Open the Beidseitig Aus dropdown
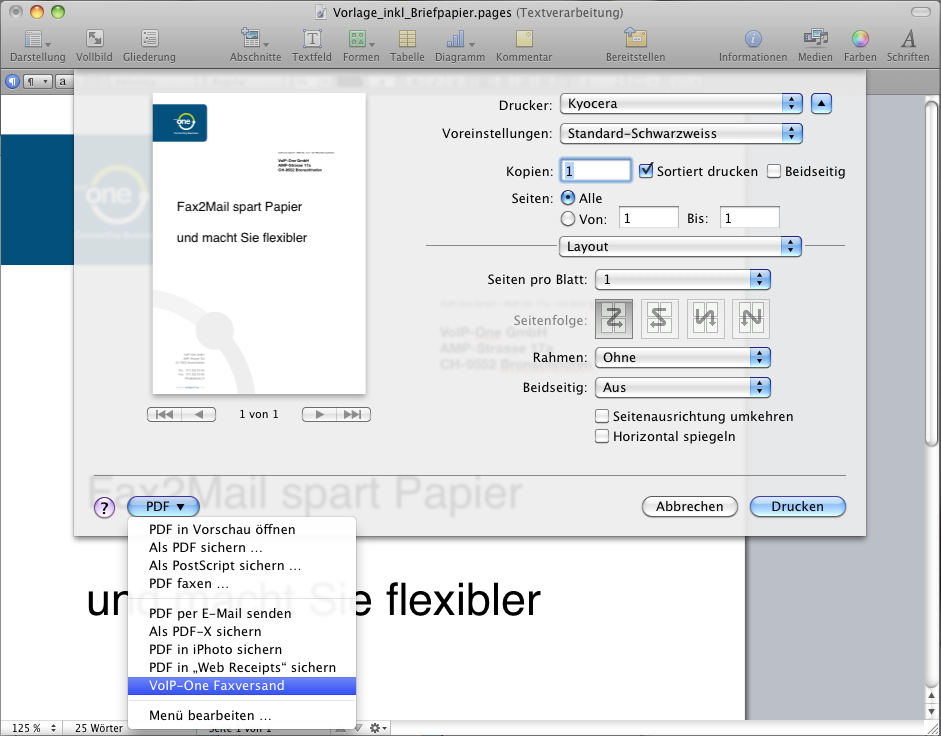The width and height of the screenshot is (941, 736). pyautogui.click(x=683, y=387)
